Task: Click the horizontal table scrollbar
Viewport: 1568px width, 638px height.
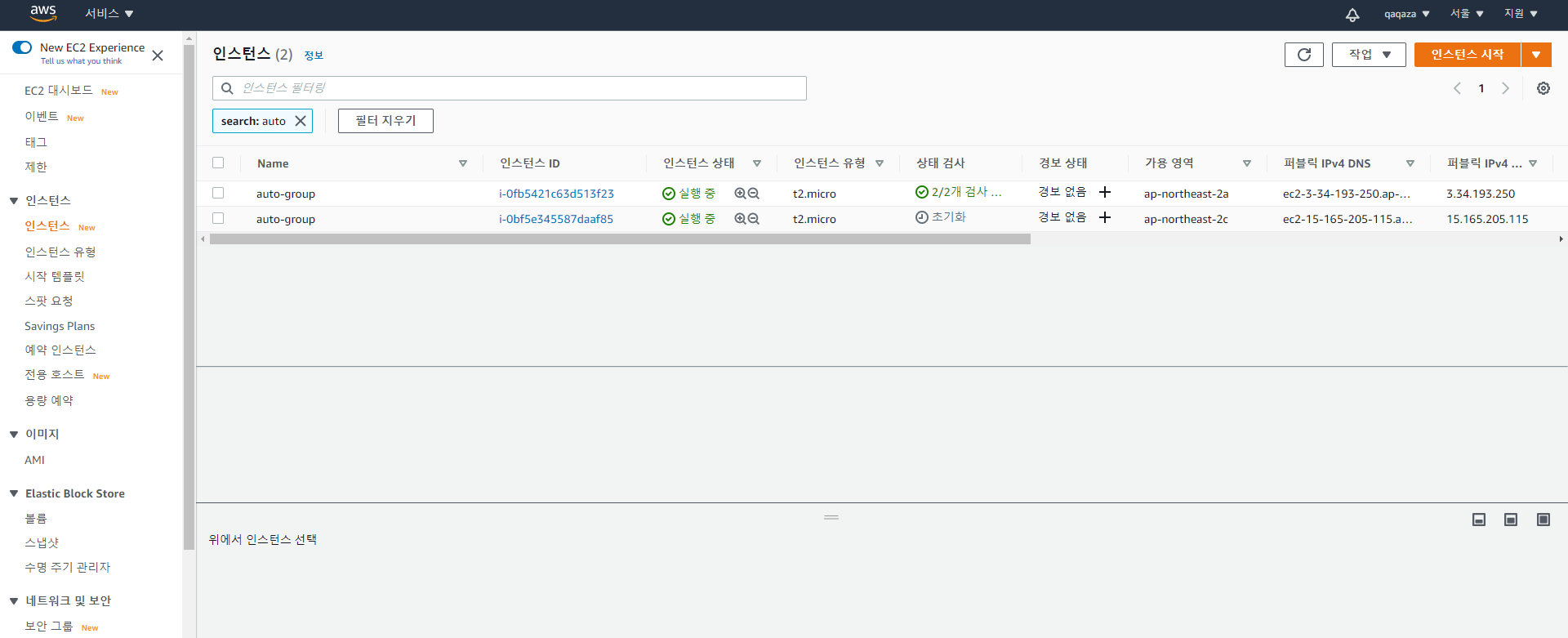Action: [x=619, y=239]
